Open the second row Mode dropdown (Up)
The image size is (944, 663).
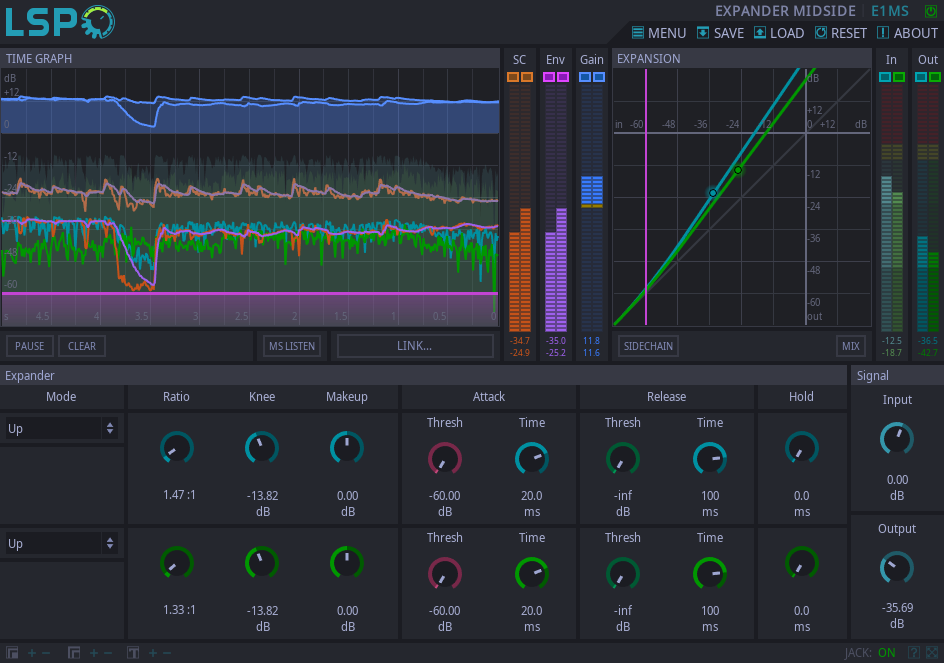(60, 544)
